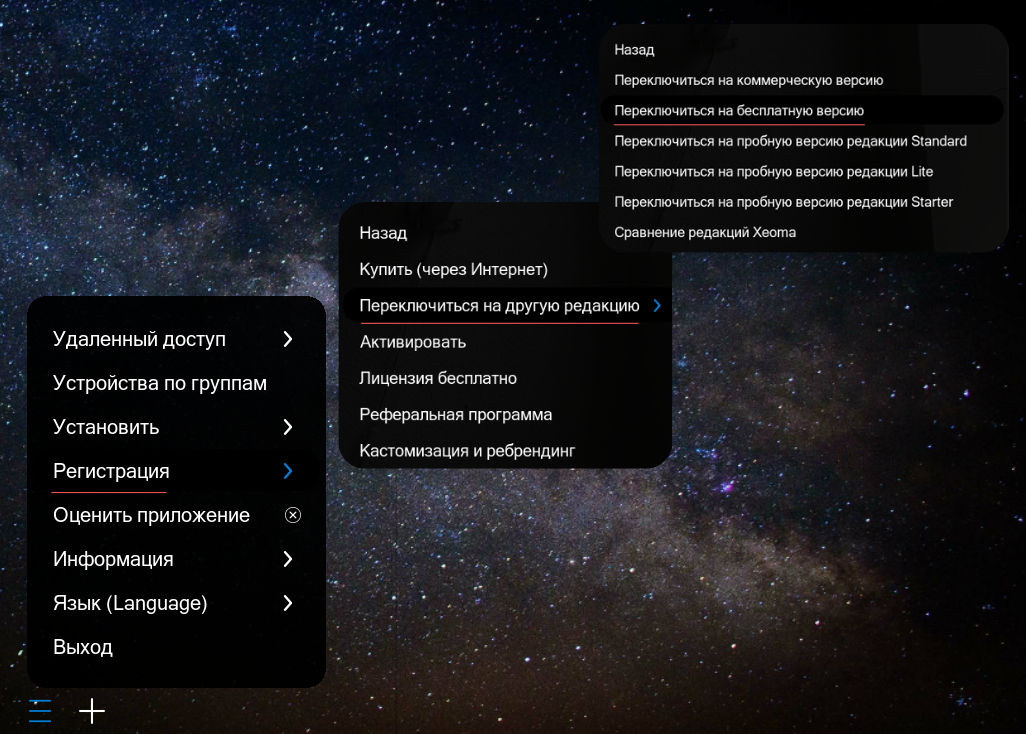
Task: Open the main menu icon at bottom left
Action: [39, 711]
